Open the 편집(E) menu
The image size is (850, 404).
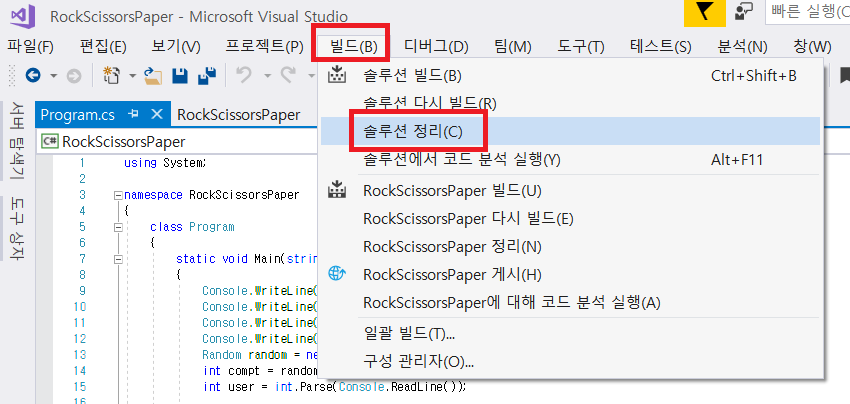(103, 47)
